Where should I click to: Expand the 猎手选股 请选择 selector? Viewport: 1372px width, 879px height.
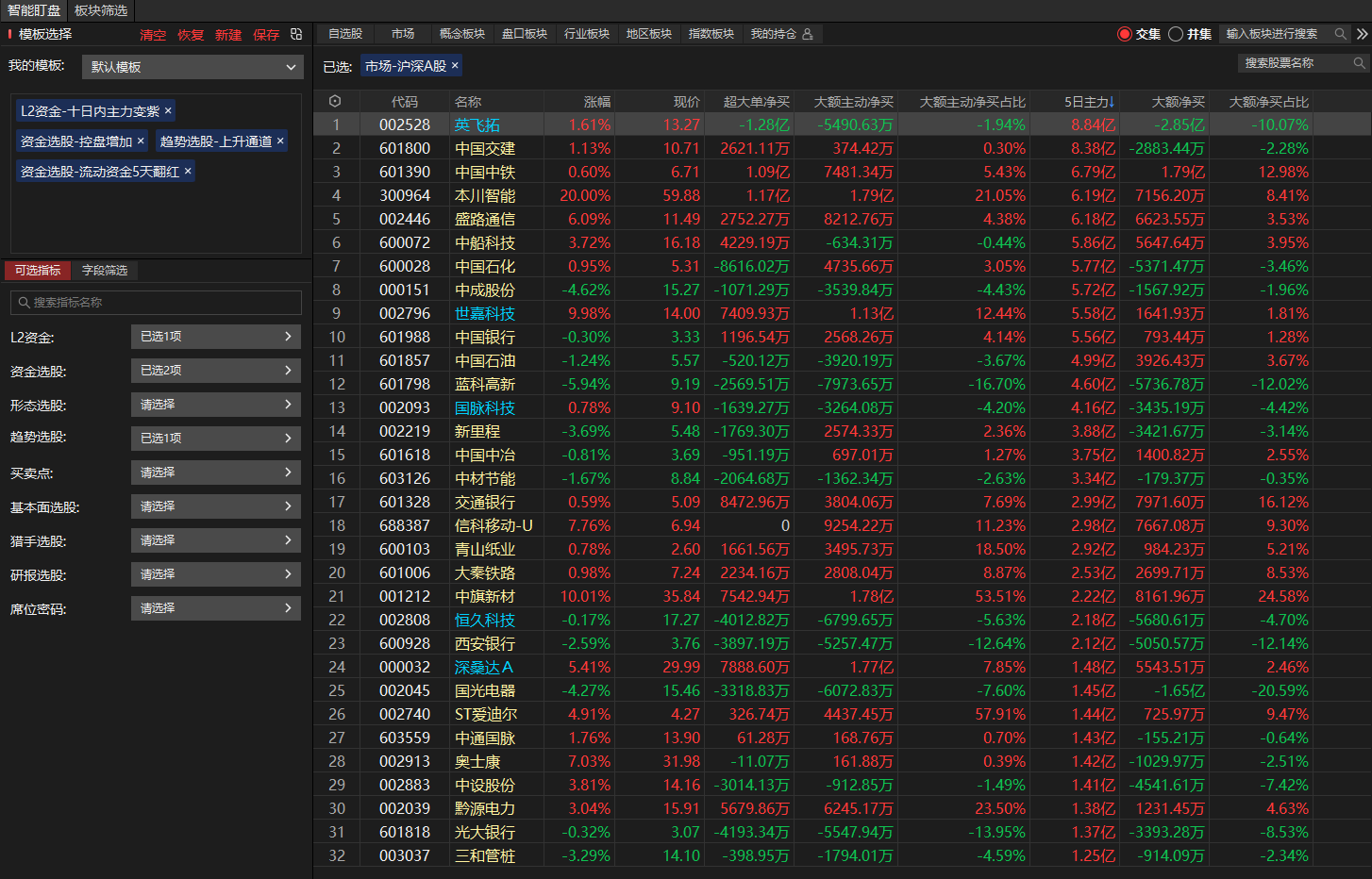[216, 540]
